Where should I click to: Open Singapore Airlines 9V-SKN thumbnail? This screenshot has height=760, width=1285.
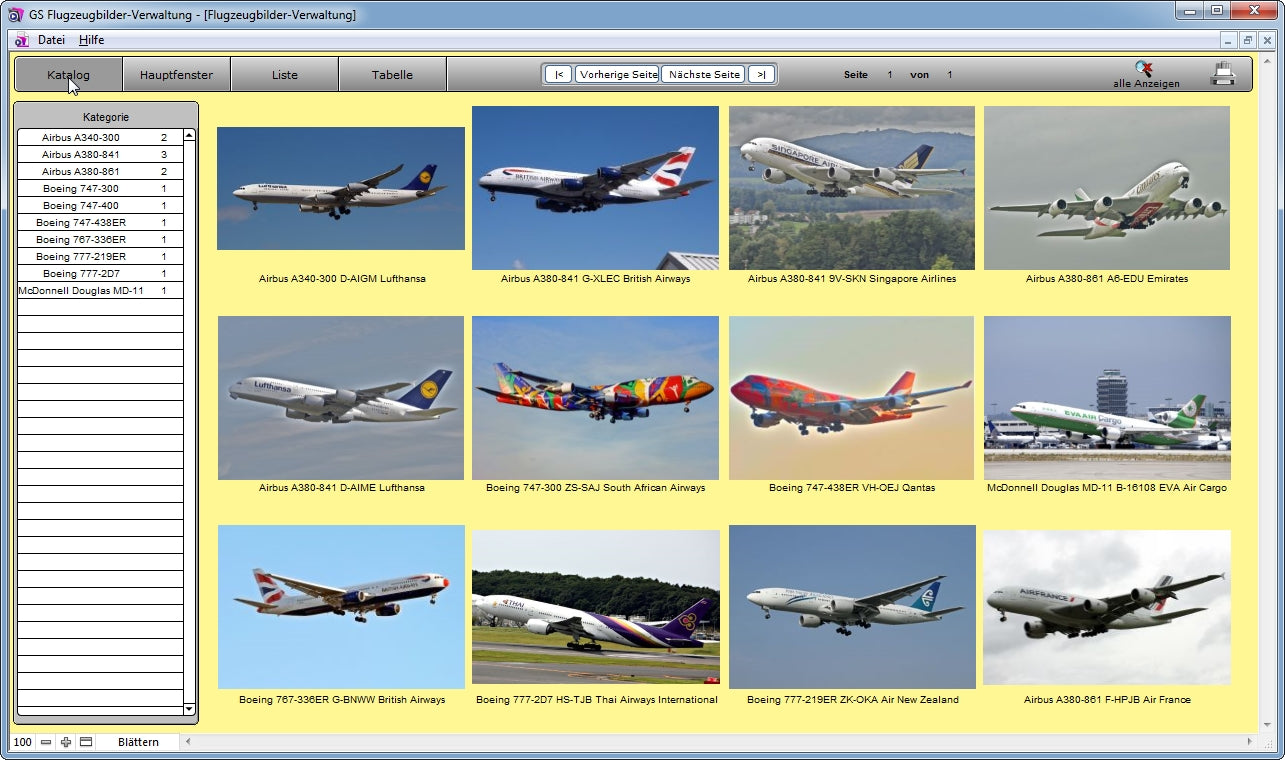tap(852, 188)
